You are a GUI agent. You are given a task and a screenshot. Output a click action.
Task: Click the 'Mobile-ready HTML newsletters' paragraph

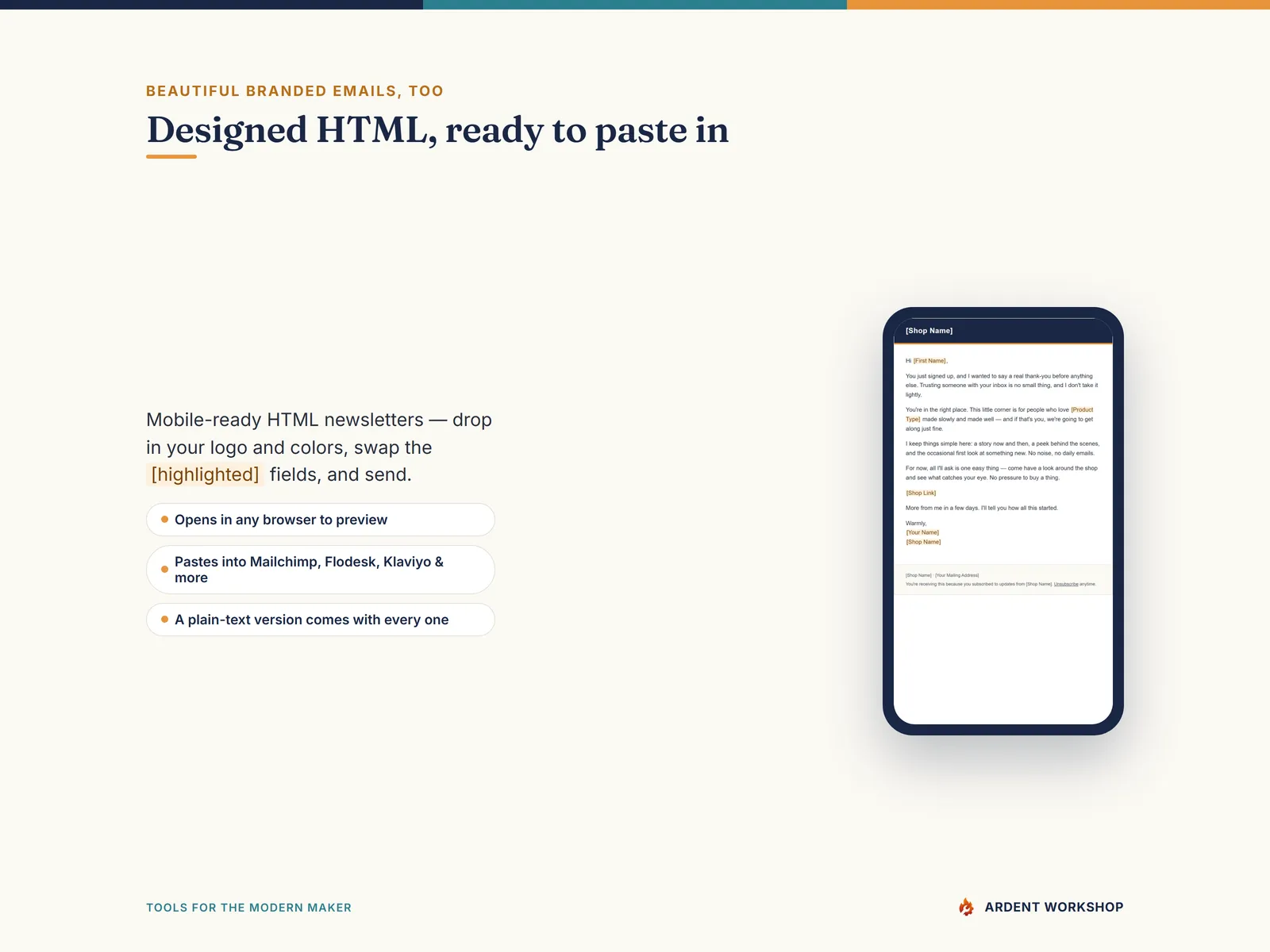pyautogui.click(x=319, y=447)
